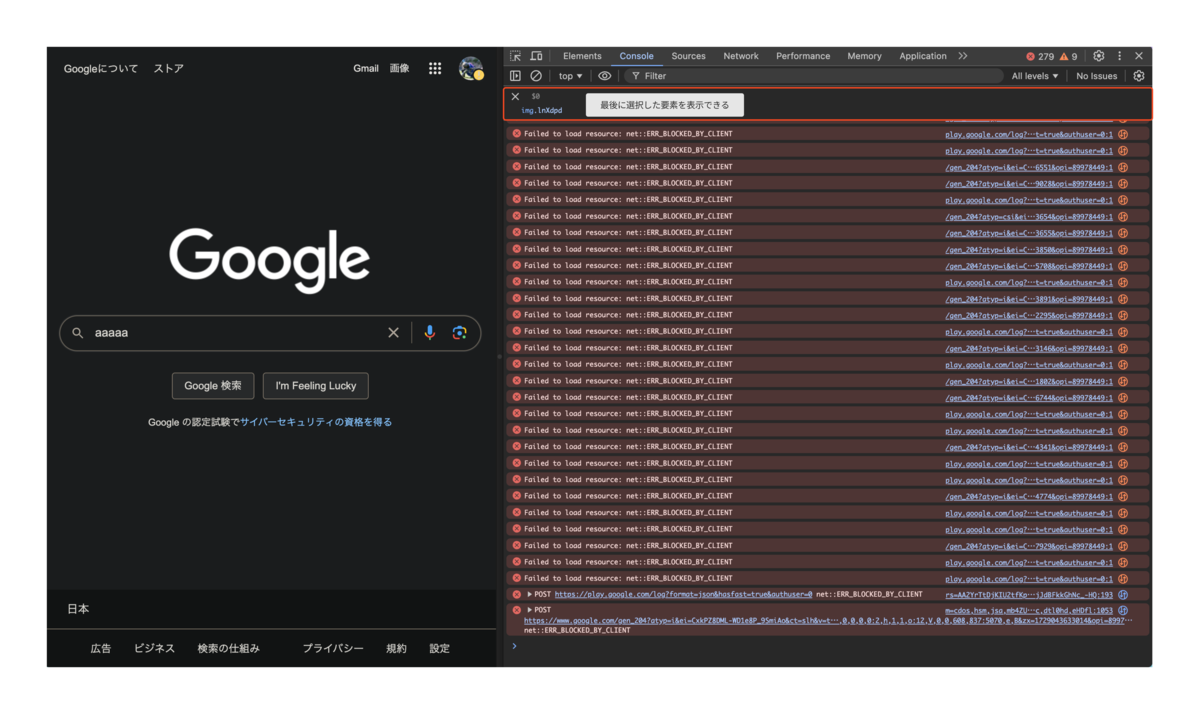Open the Performance tab
The height and width of the screenshot is (714, 1200).
[x=803, y=56]
